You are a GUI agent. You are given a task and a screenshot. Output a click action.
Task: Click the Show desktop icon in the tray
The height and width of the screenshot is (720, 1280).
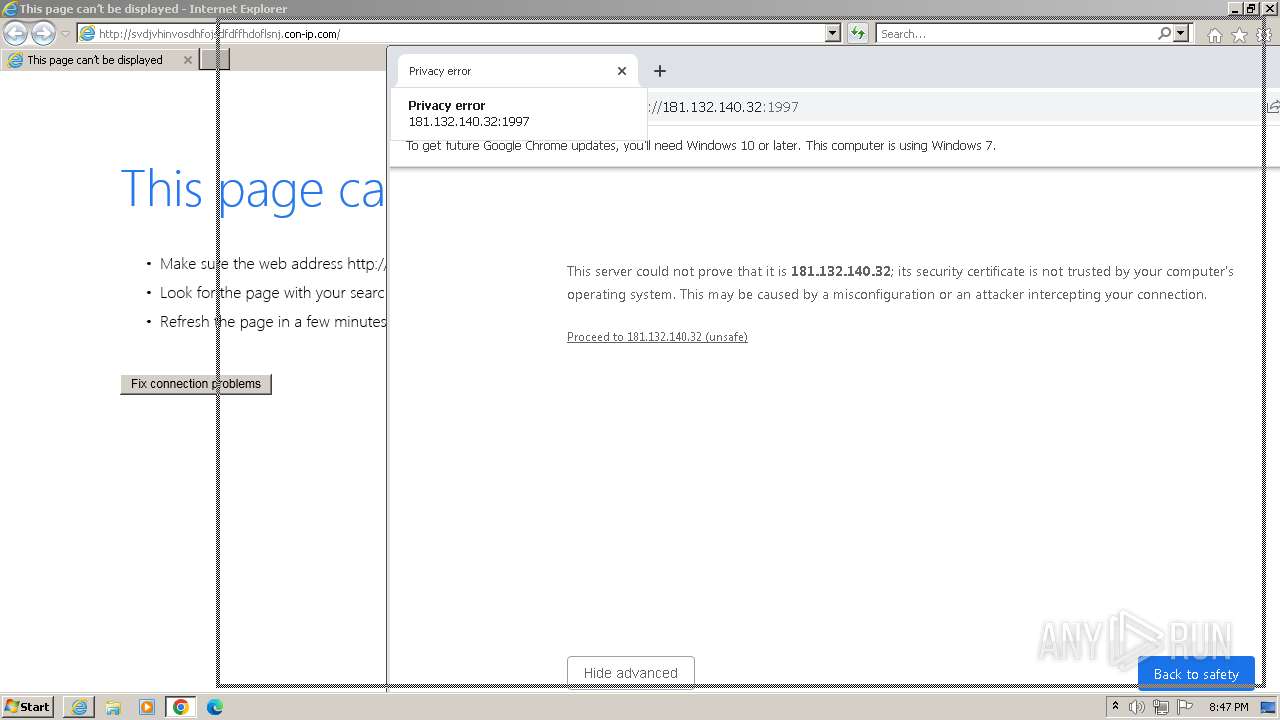(x=1268, y=707)
